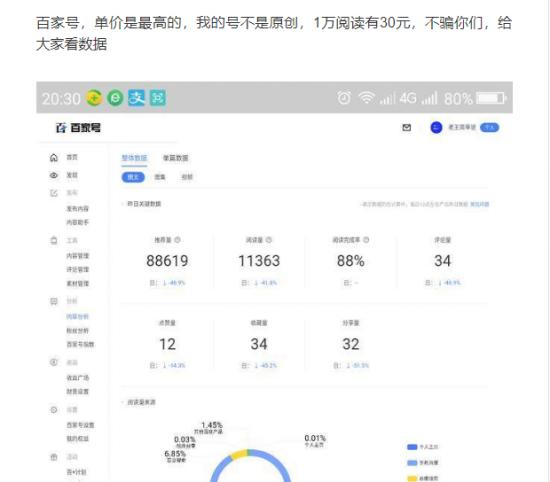Screen dimensions: 550x482
Task: Click the Baijiahao logo at top left
Action: (78, 128)
